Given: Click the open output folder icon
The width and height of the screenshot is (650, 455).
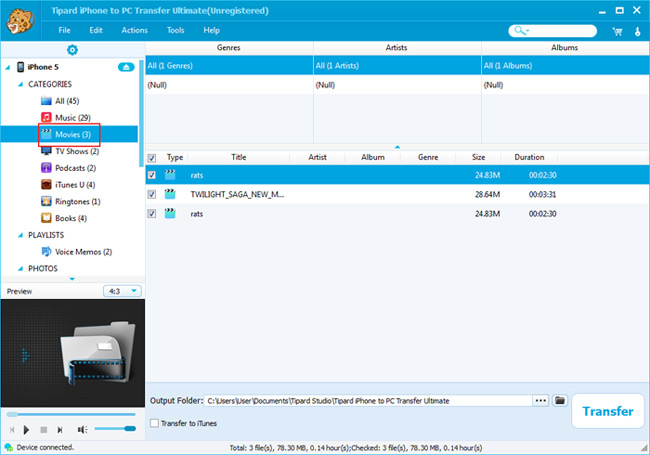Looking at the screenshot, I should (560, 400).
